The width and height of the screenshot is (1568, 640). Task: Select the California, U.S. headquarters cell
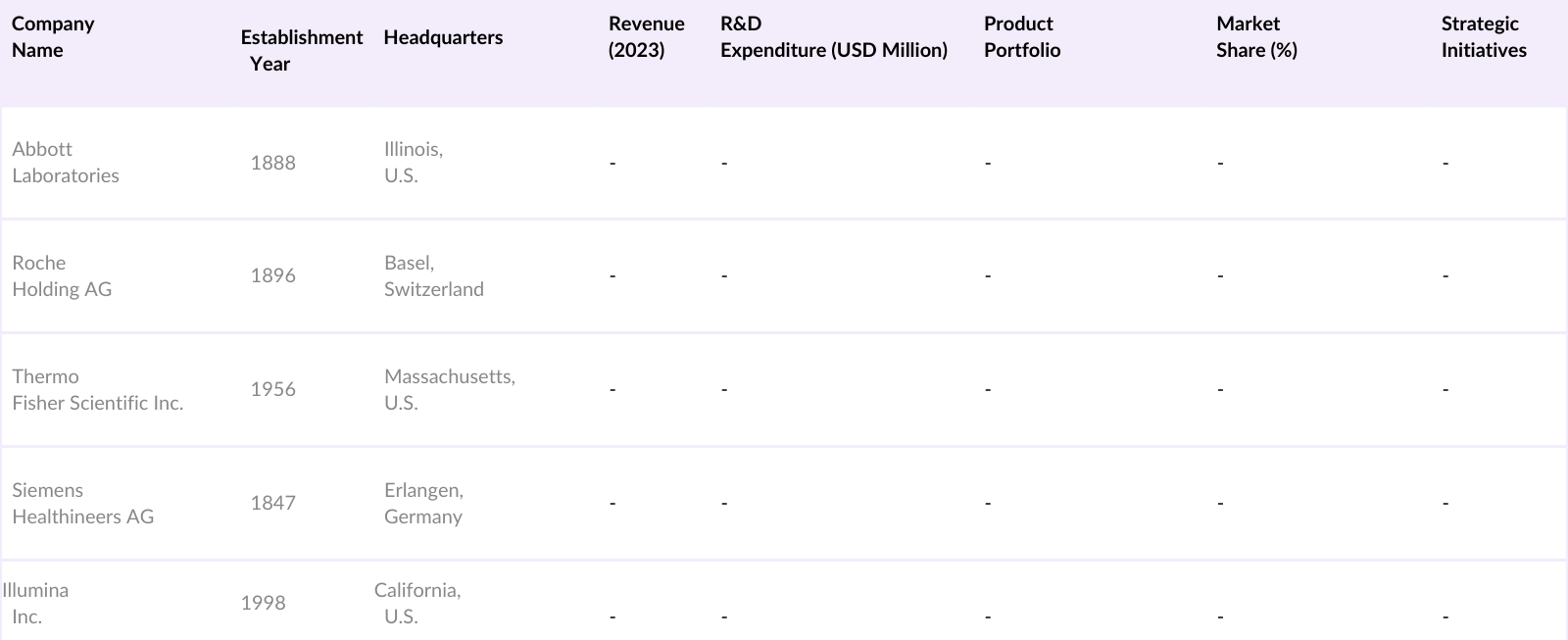click(416, 603)
